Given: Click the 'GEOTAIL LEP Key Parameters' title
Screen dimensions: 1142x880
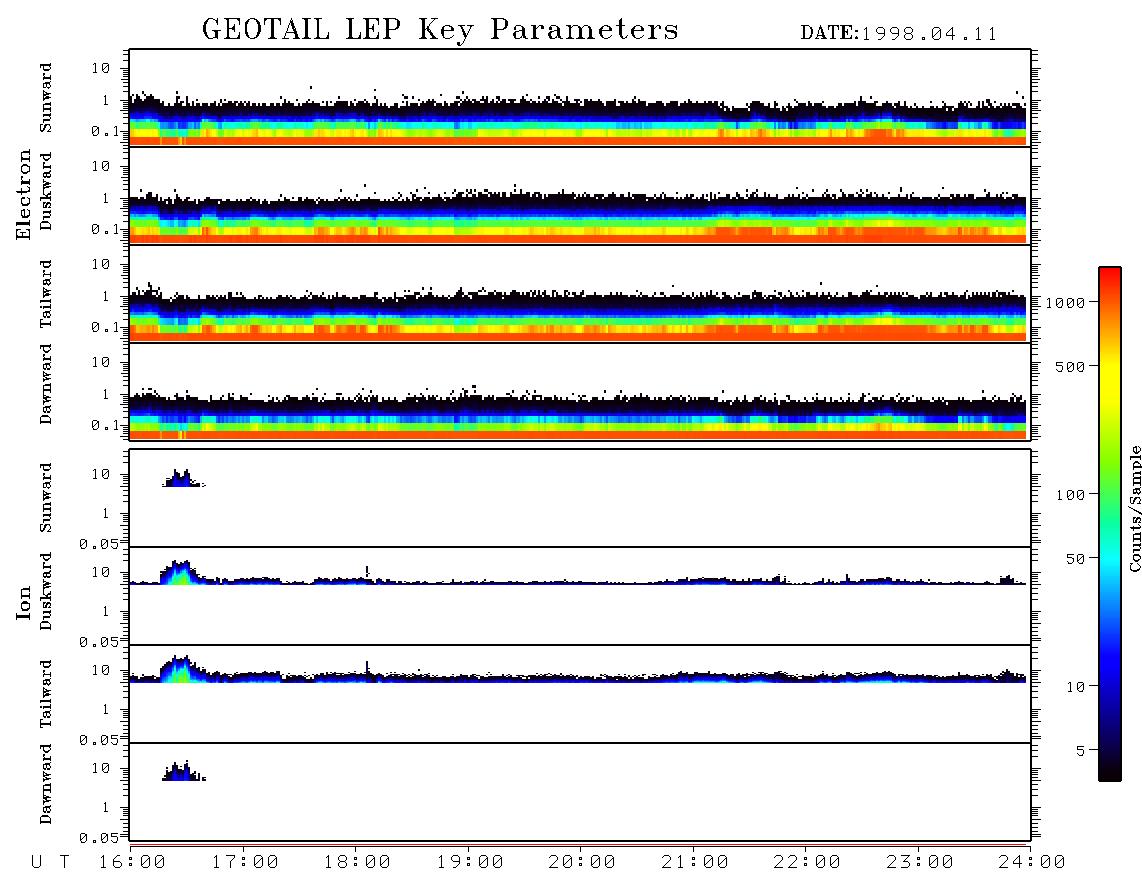Looking at the screenshot, I should click(x=440, y=30).
